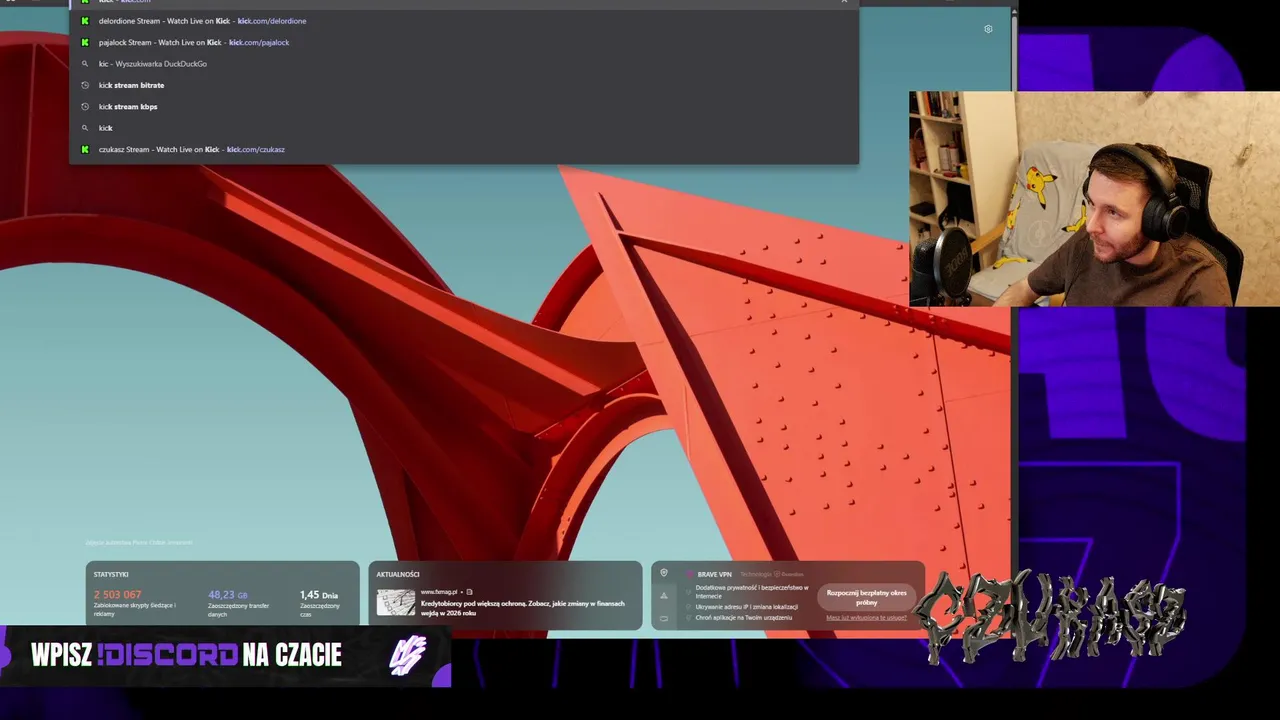
Task: Open the news article thumbnail image
Action: coord(396,602)
